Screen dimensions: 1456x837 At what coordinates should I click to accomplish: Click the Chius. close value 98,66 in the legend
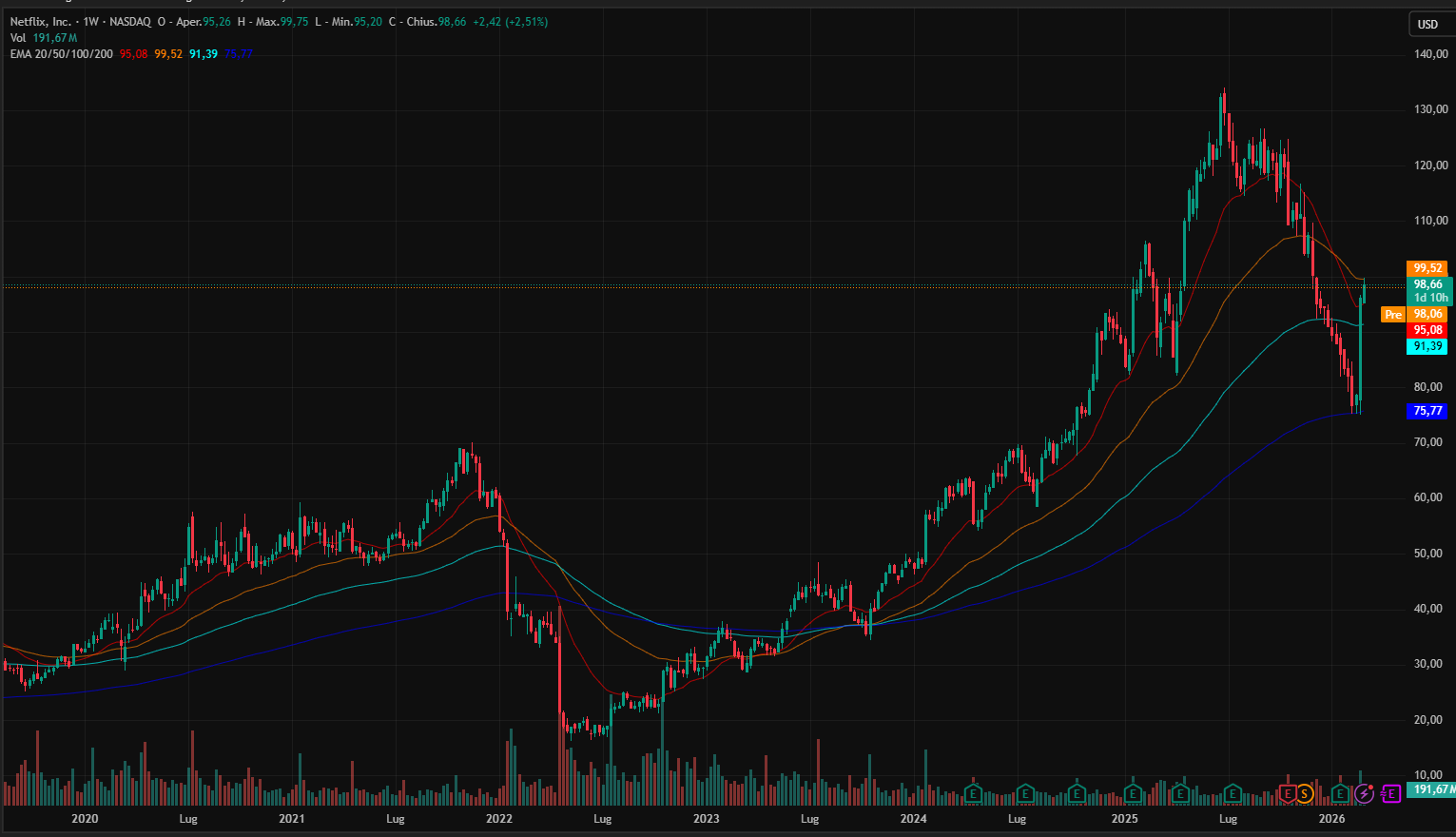pyautogui.click(x=452, y=22)
